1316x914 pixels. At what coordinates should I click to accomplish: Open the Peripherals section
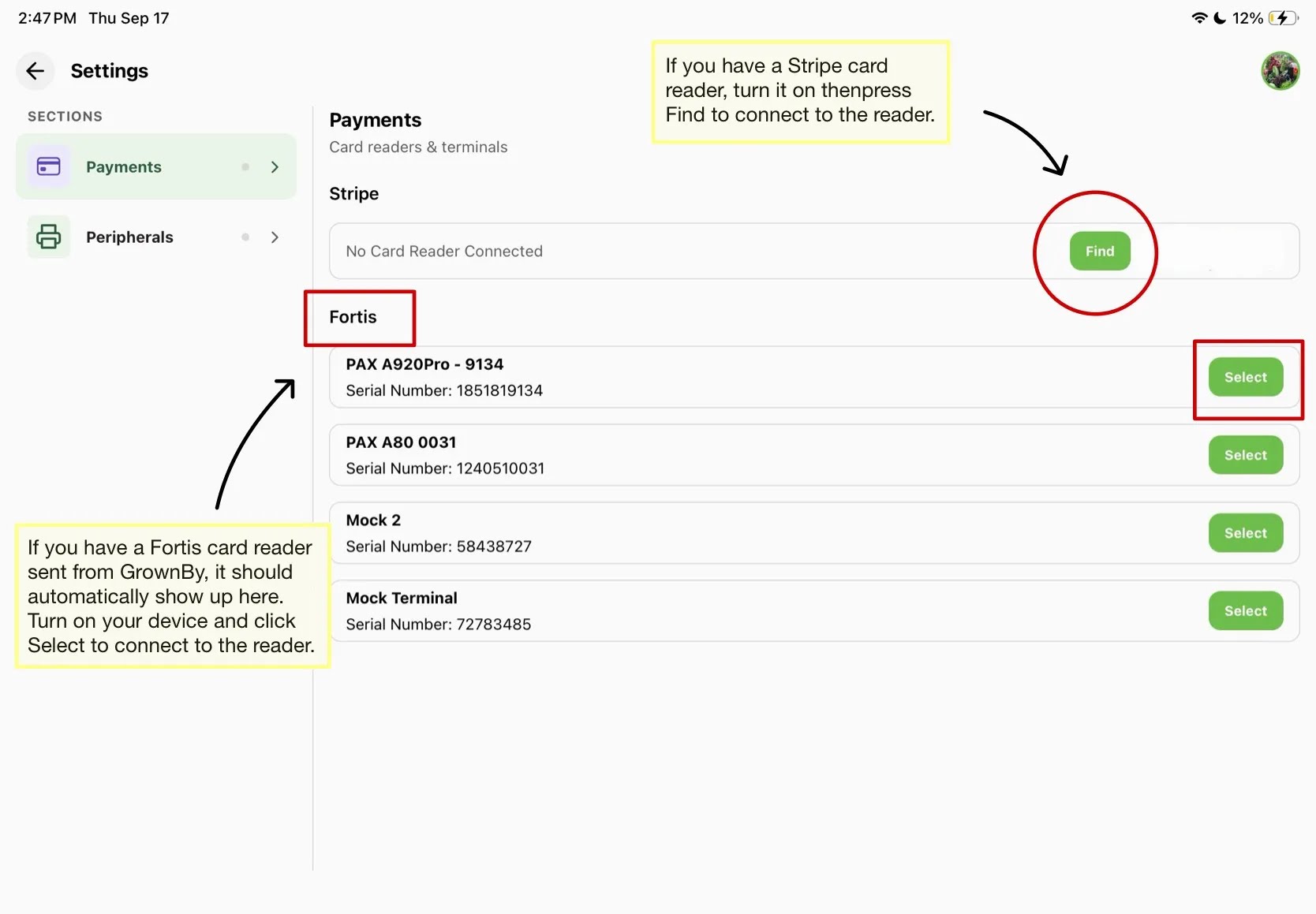coord(156,237)
